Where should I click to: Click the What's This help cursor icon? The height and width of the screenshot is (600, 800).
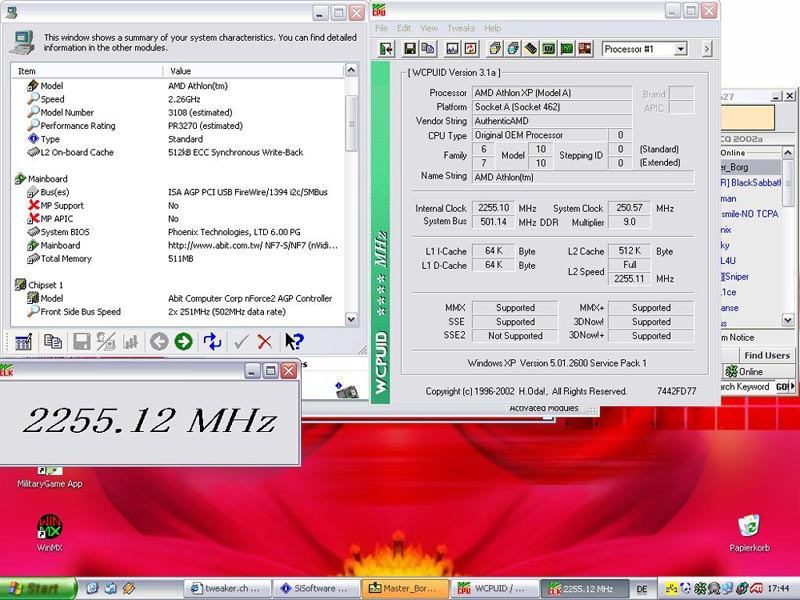tap(294, 341)
